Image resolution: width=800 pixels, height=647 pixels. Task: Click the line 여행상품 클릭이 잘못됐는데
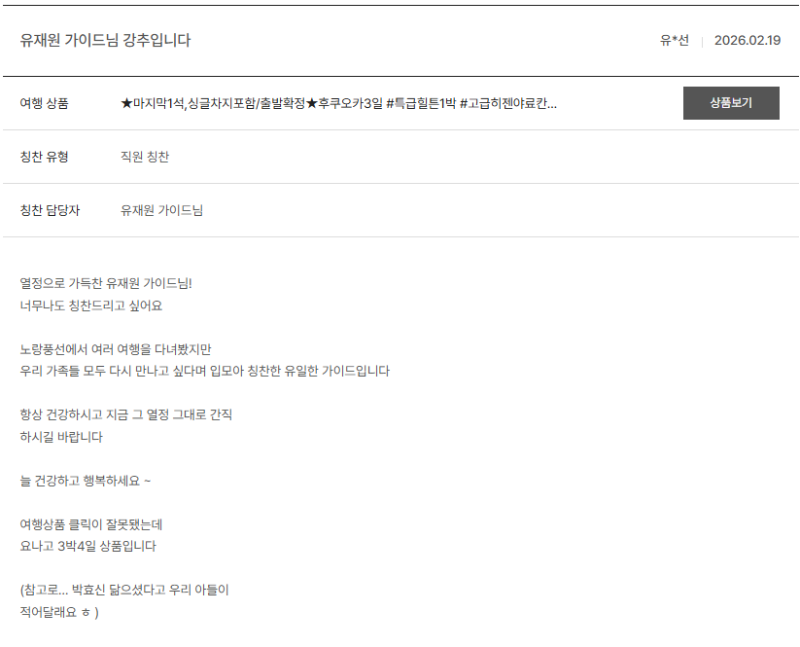point(91,524)
